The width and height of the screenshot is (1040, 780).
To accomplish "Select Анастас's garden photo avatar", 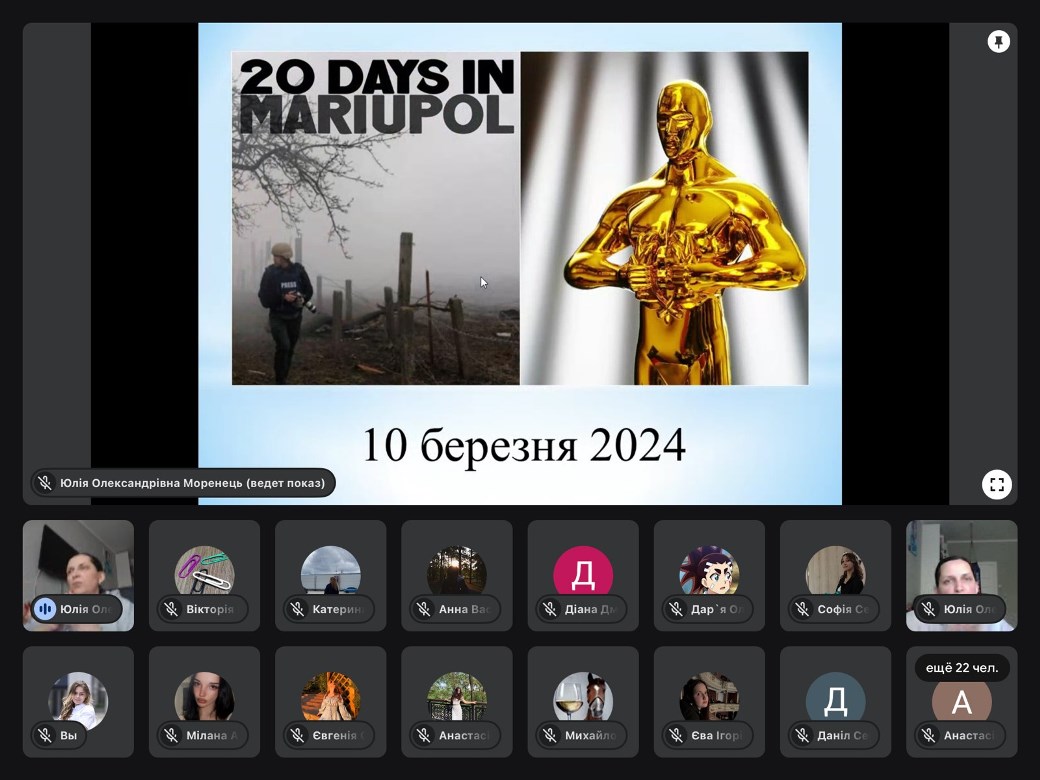I will pos(457,698).
